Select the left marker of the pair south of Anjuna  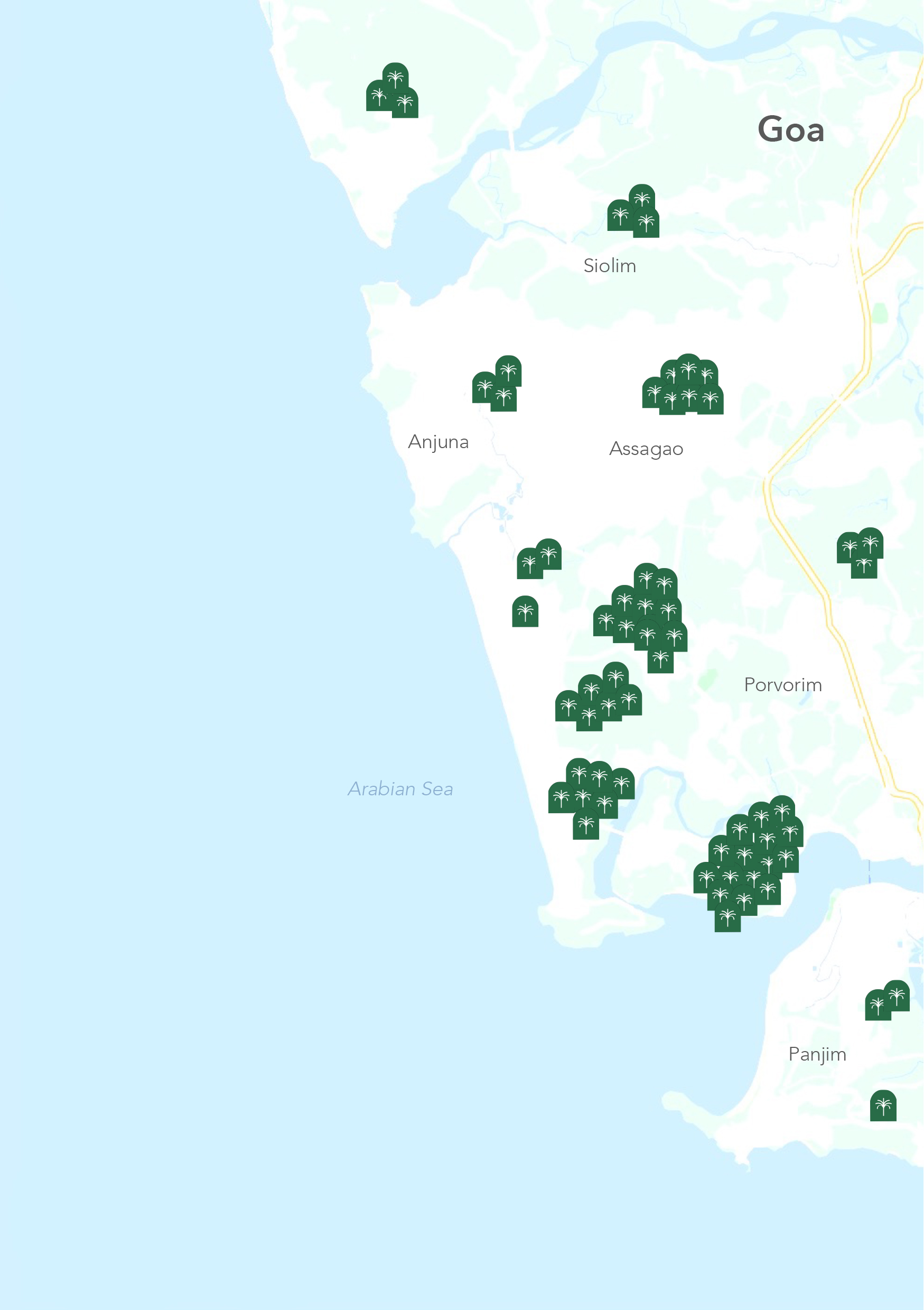(x=530, y=563)
